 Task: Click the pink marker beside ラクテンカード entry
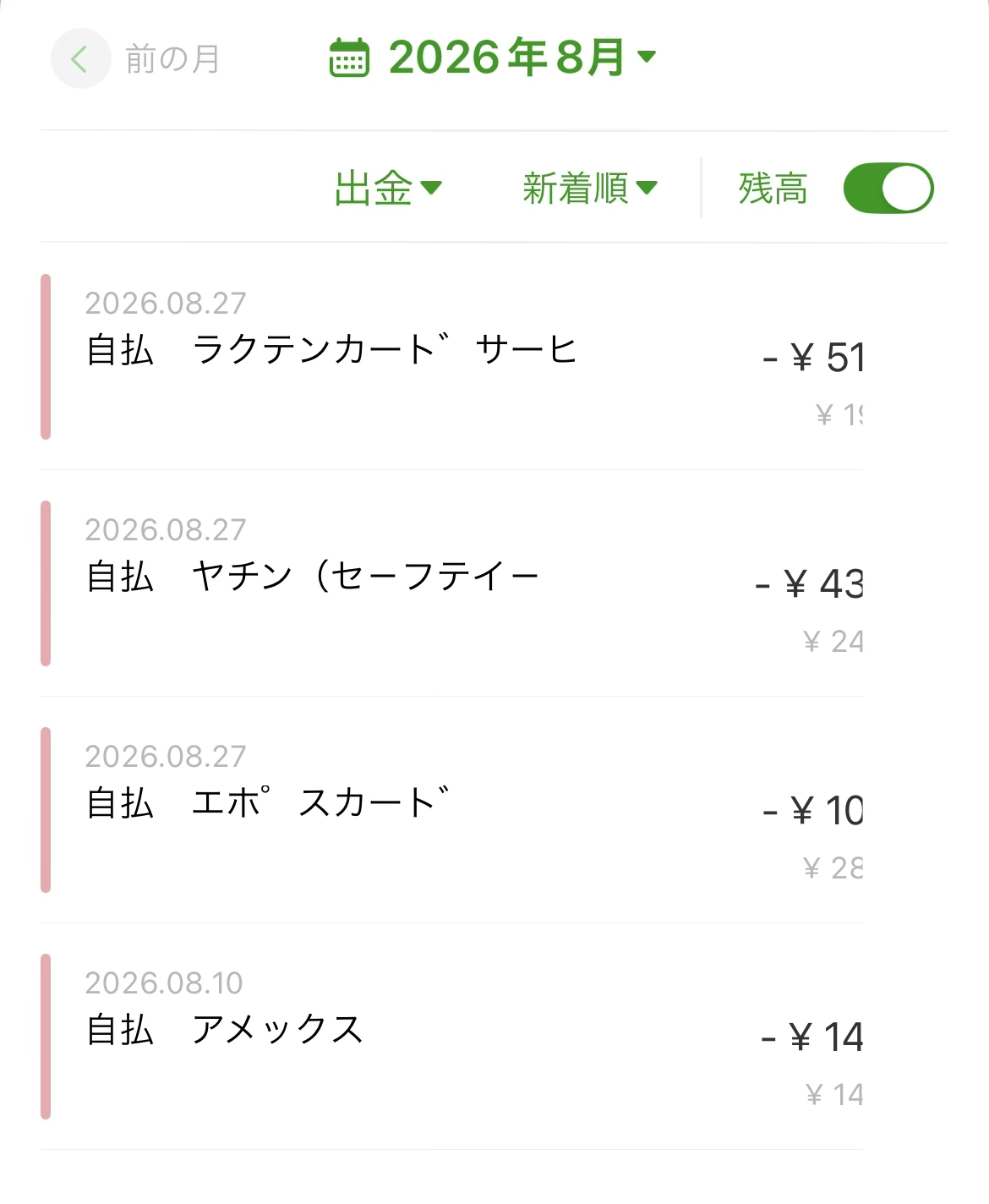[46, 357]
